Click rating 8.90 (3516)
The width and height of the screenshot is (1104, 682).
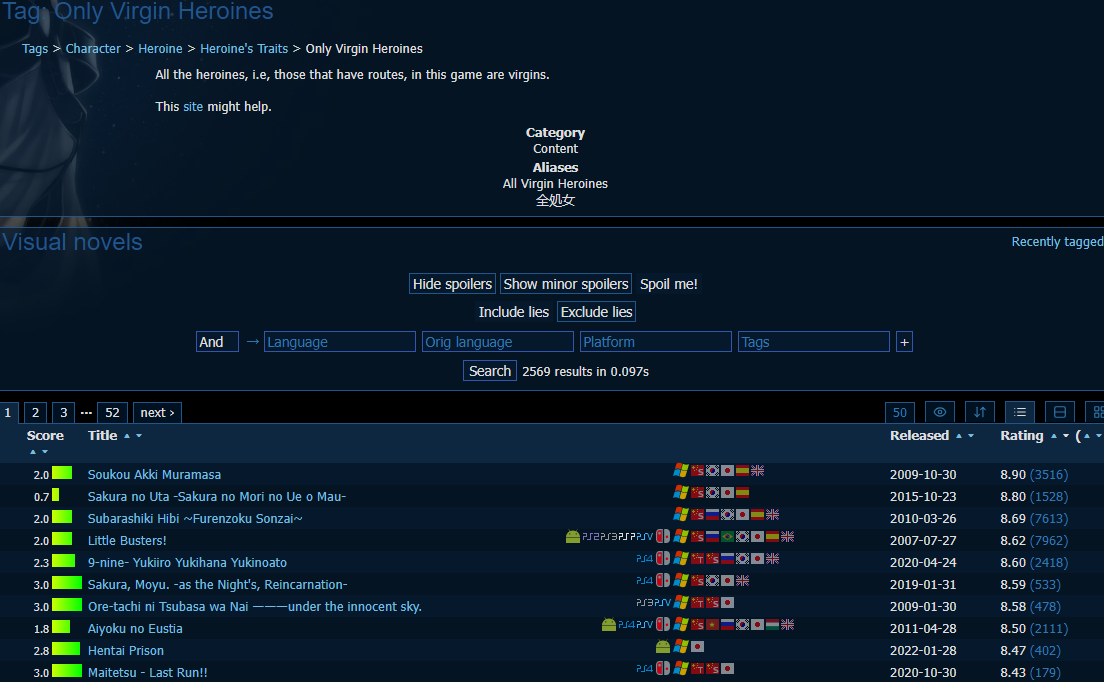[x=1034, y=475]
